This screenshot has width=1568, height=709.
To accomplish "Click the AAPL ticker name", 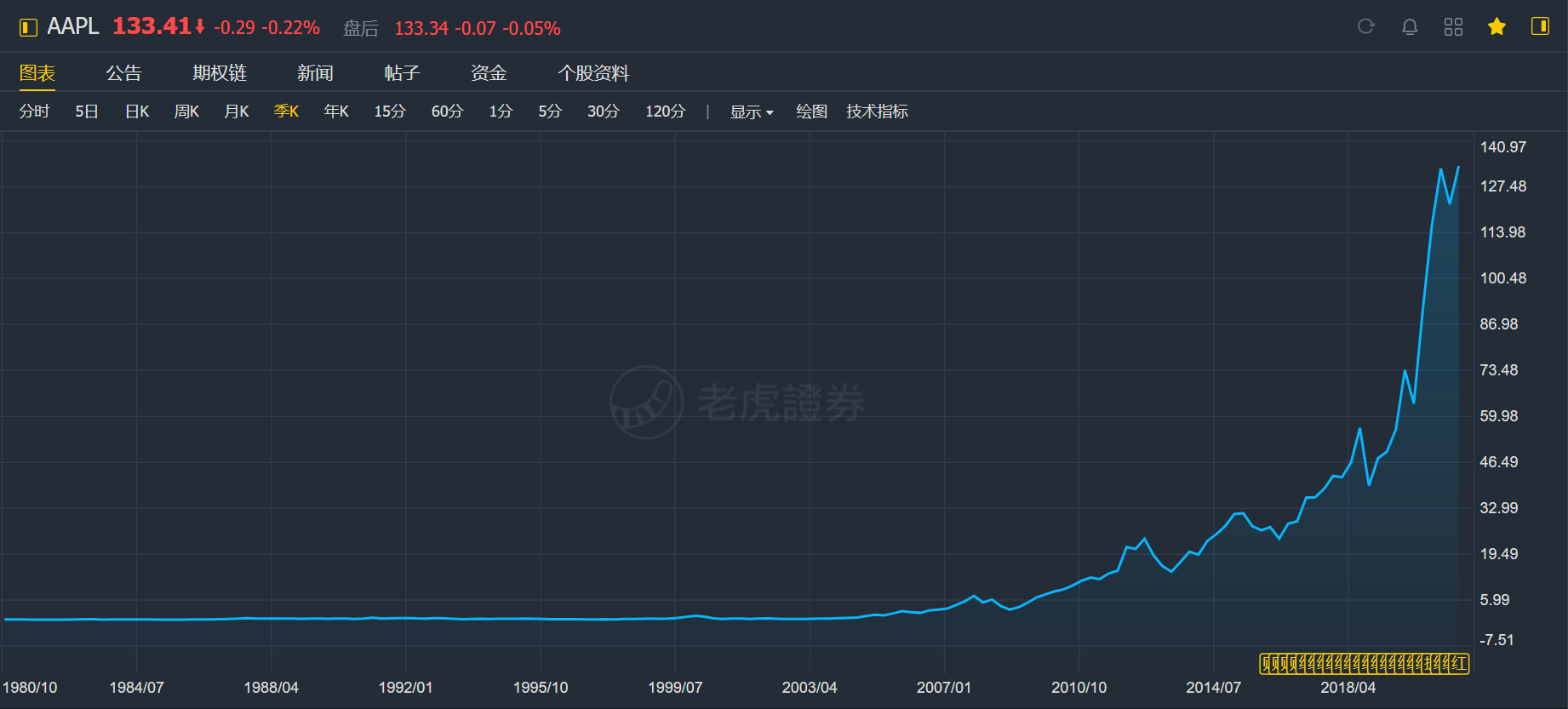I will point(73,26).
